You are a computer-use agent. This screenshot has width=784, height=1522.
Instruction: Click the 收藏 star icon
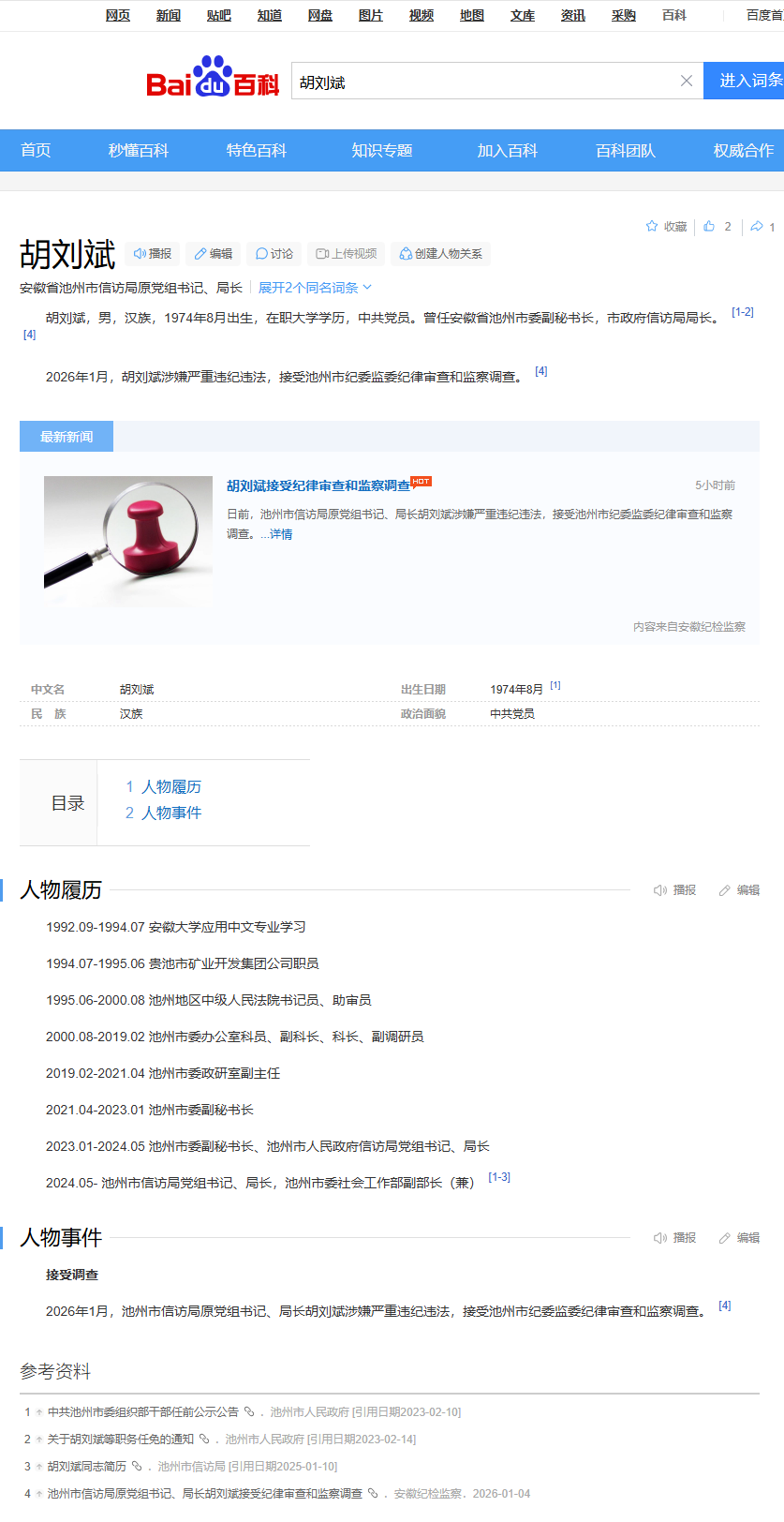pos(652,226)
